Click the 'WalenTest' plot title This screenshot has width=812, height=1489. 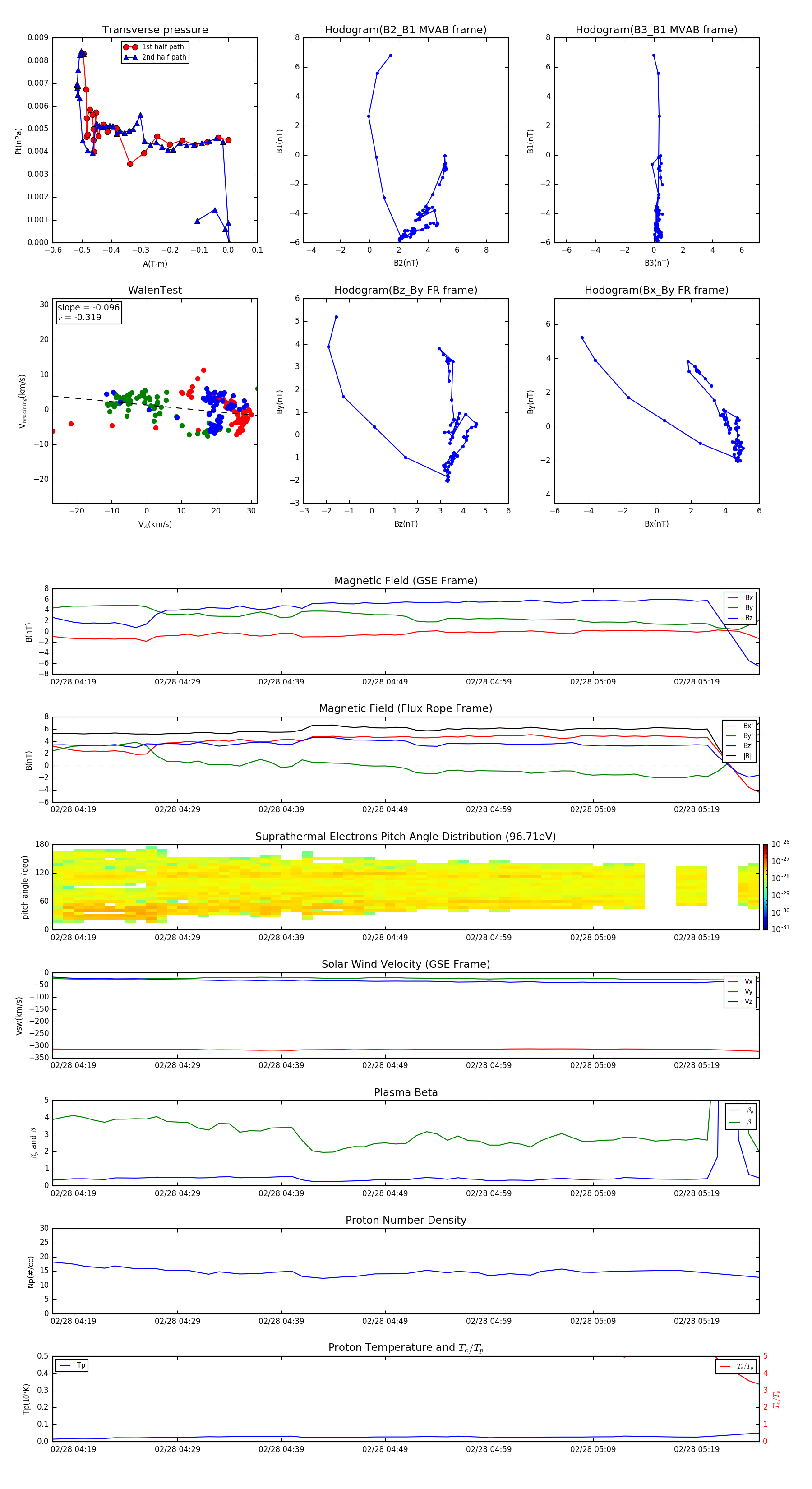point(155,290)
